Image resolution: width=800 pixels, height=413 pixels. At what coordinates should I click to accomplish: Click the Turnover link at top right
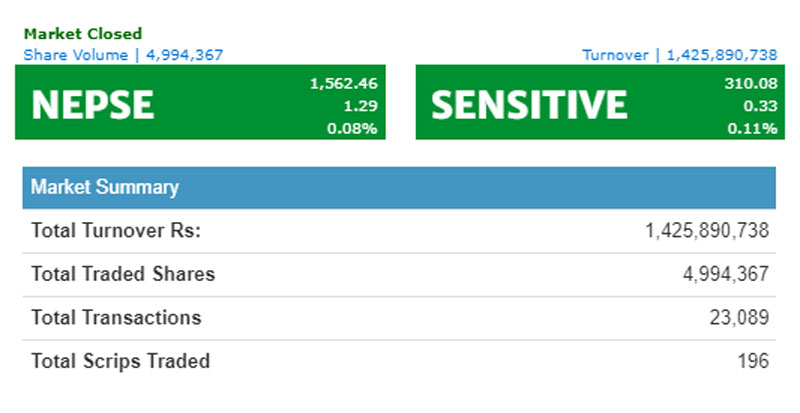680,54
